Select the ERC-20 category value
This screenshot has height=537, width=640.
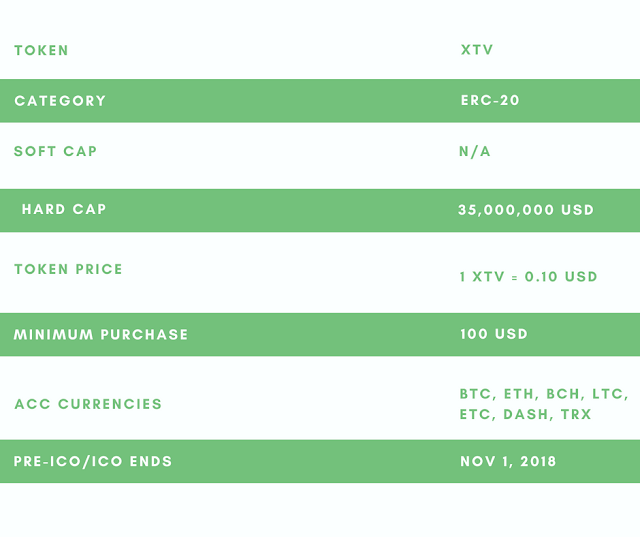tap(490, 100)
